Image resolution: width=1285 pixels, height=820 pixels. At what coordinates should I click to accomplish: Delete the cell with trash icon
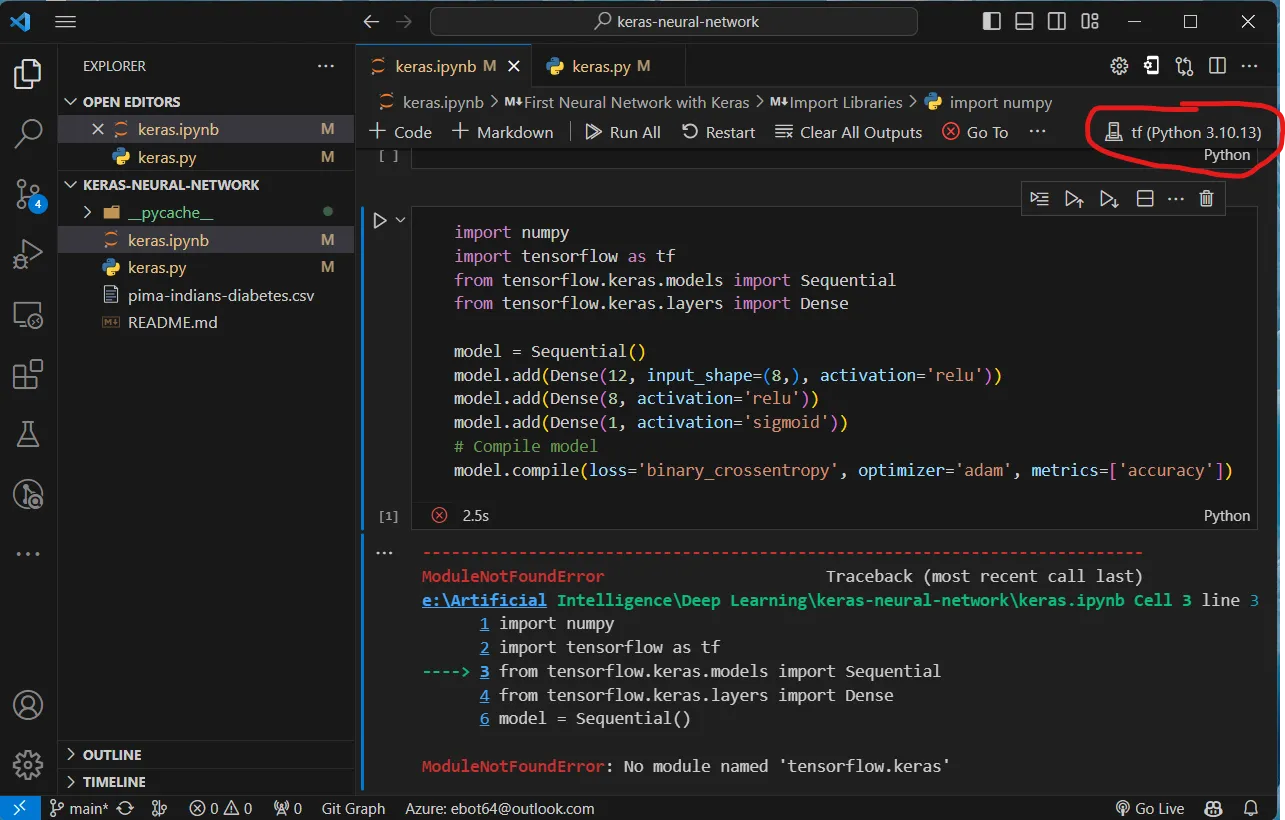pyautogui.click(x=1206, y=199)
